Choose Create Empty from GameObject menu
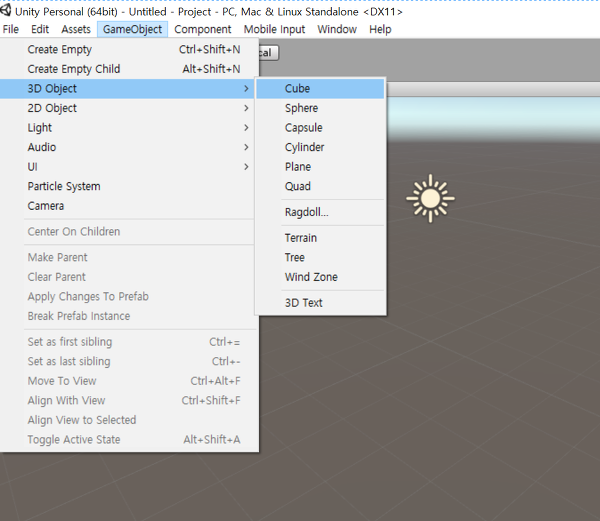The height and width of the screenshot is (521, 600). [x=128, y=49]
